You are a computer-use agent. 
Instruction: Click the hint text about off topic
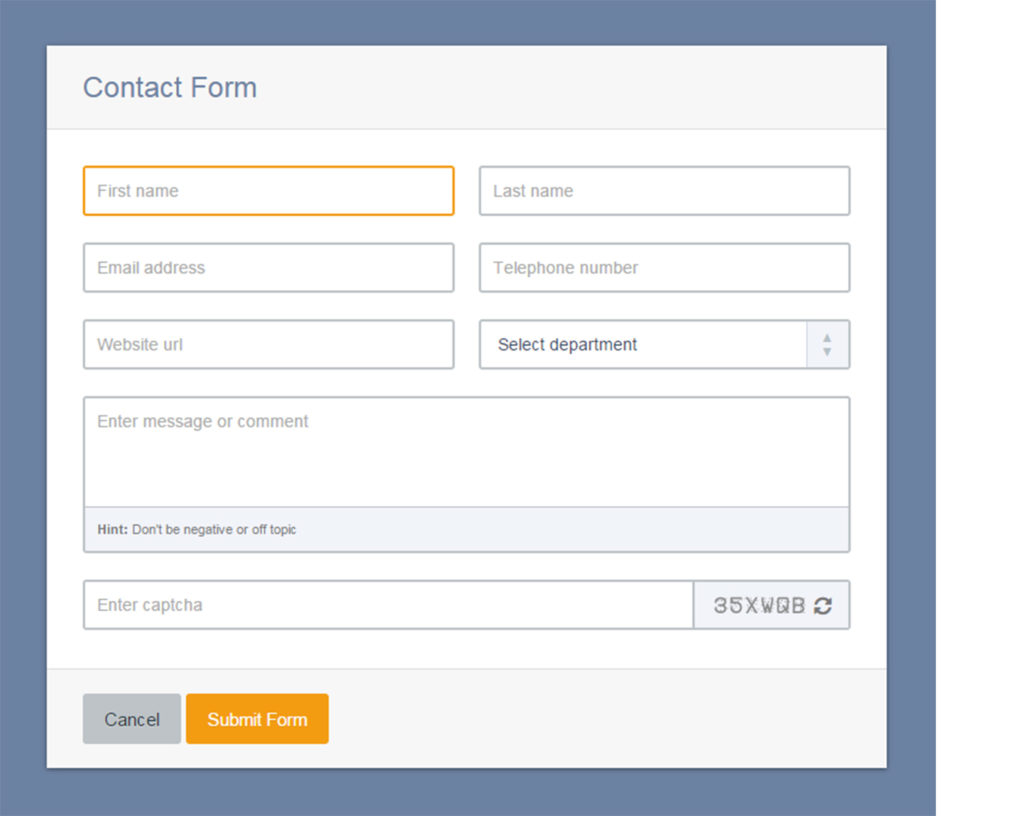(197, 529)
